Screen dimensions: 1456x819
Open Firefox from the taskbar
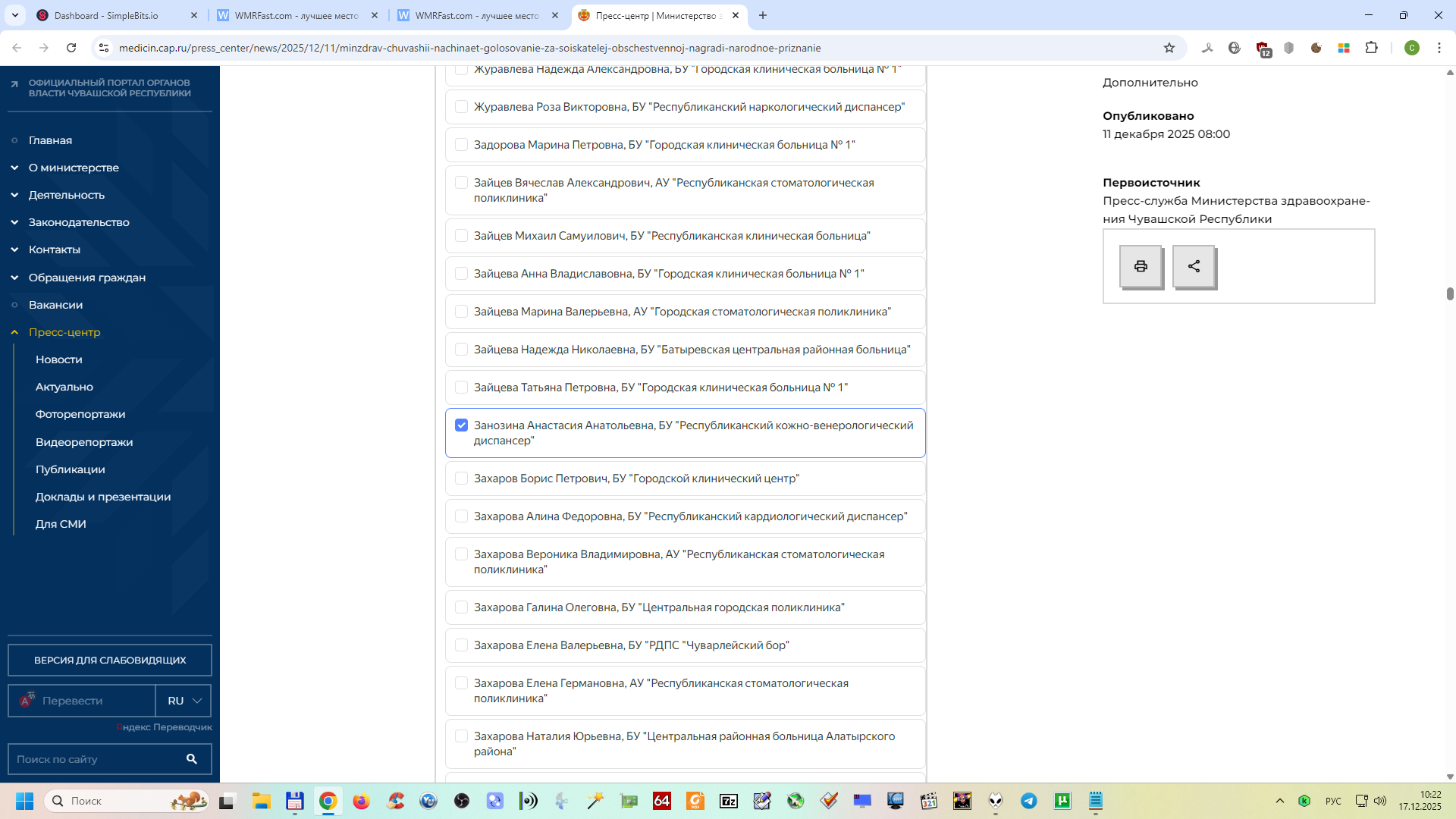coord(361,801)
